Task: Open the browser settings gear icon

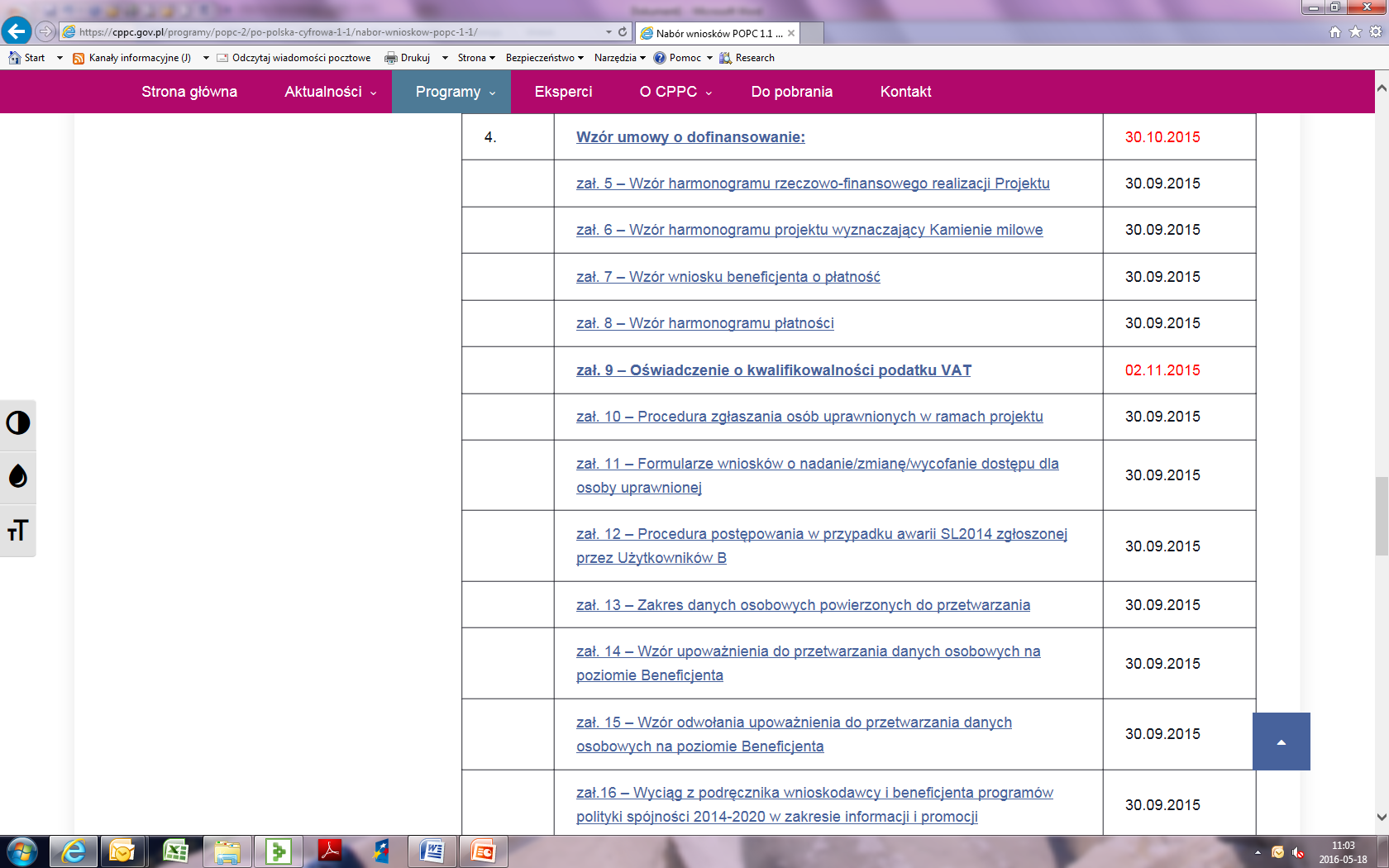Action: point(1376,32)
